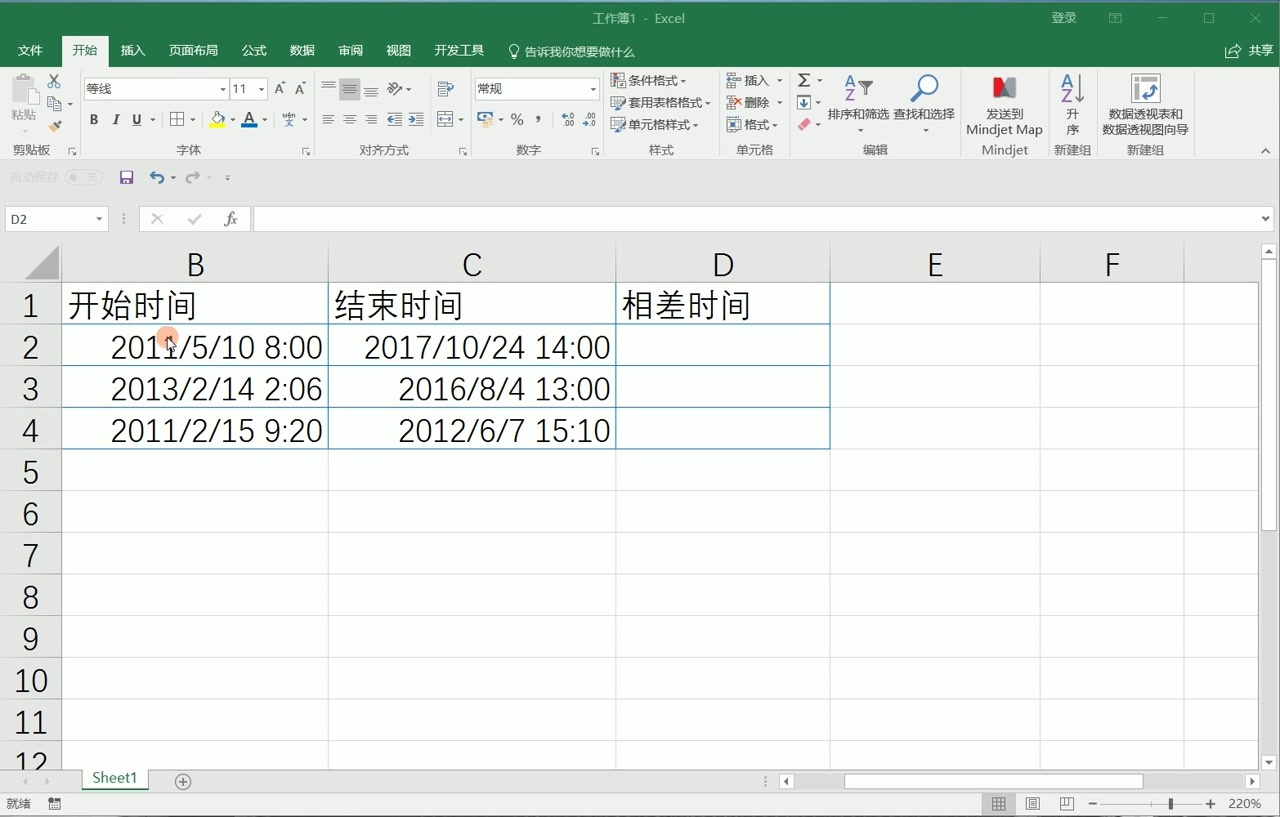Open the font size dropdown

click(x=261, y=89)
